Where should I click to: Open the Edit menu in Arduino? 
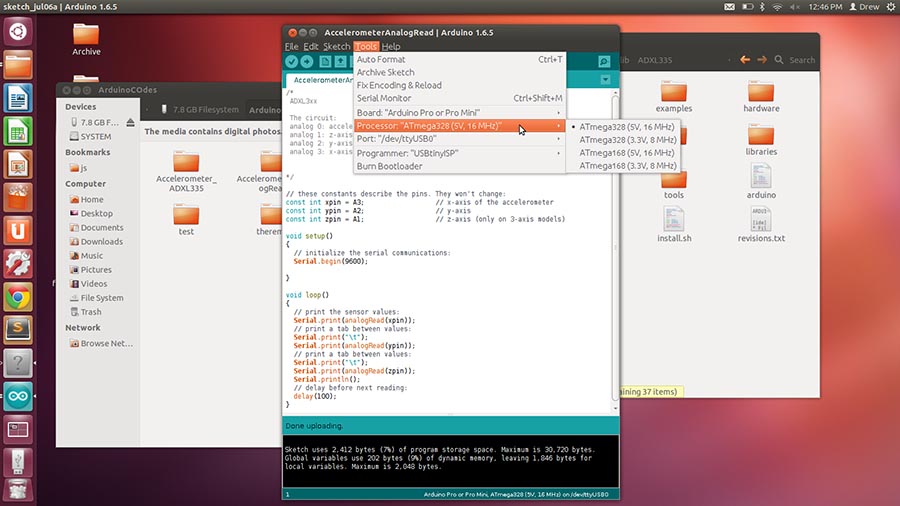point(311,46)
